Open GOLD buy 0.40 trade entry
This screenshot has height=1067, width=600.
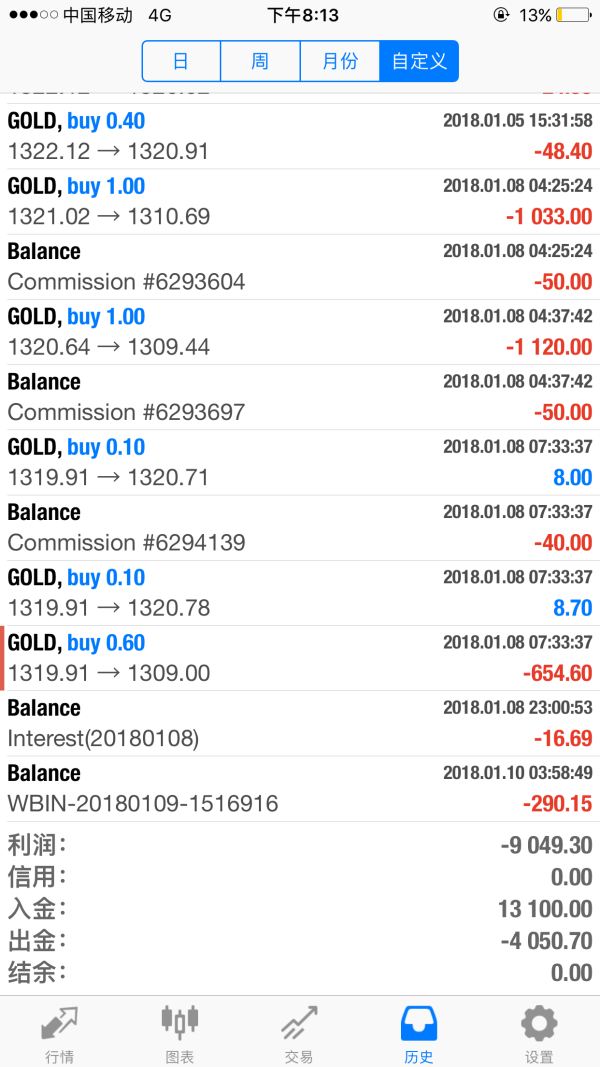(300, 137)
